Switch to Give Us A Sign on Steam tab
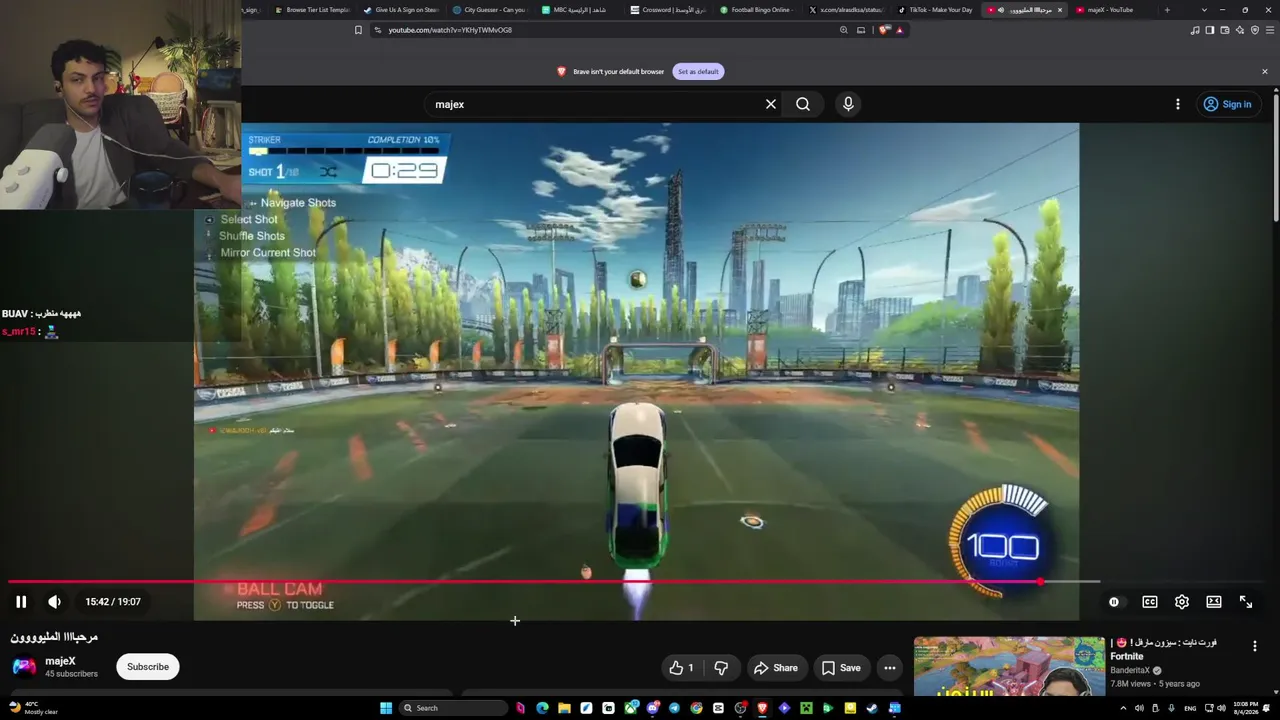 click(x=401, y=10)
